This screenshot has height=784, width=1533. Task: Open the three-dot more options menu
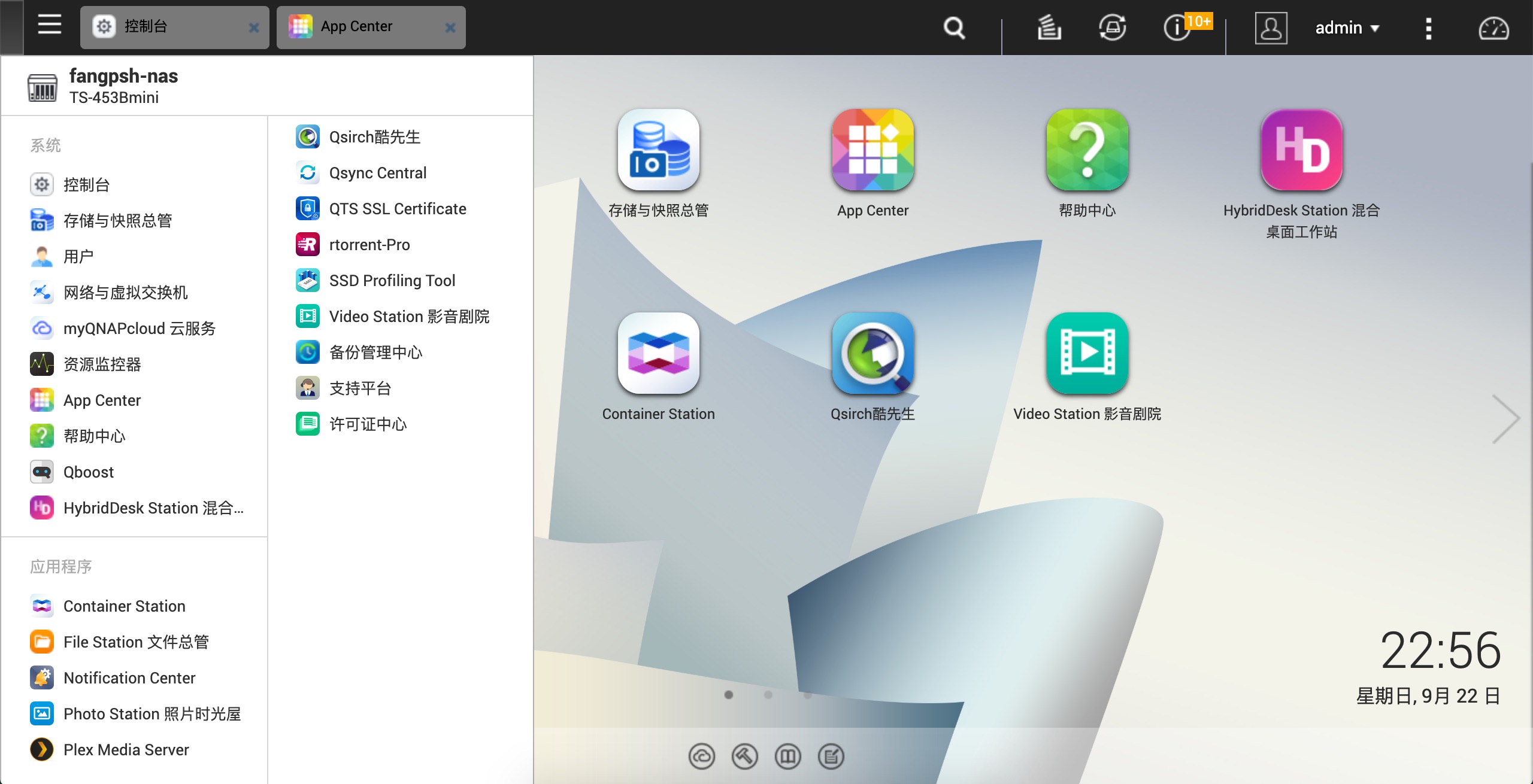1428,28
